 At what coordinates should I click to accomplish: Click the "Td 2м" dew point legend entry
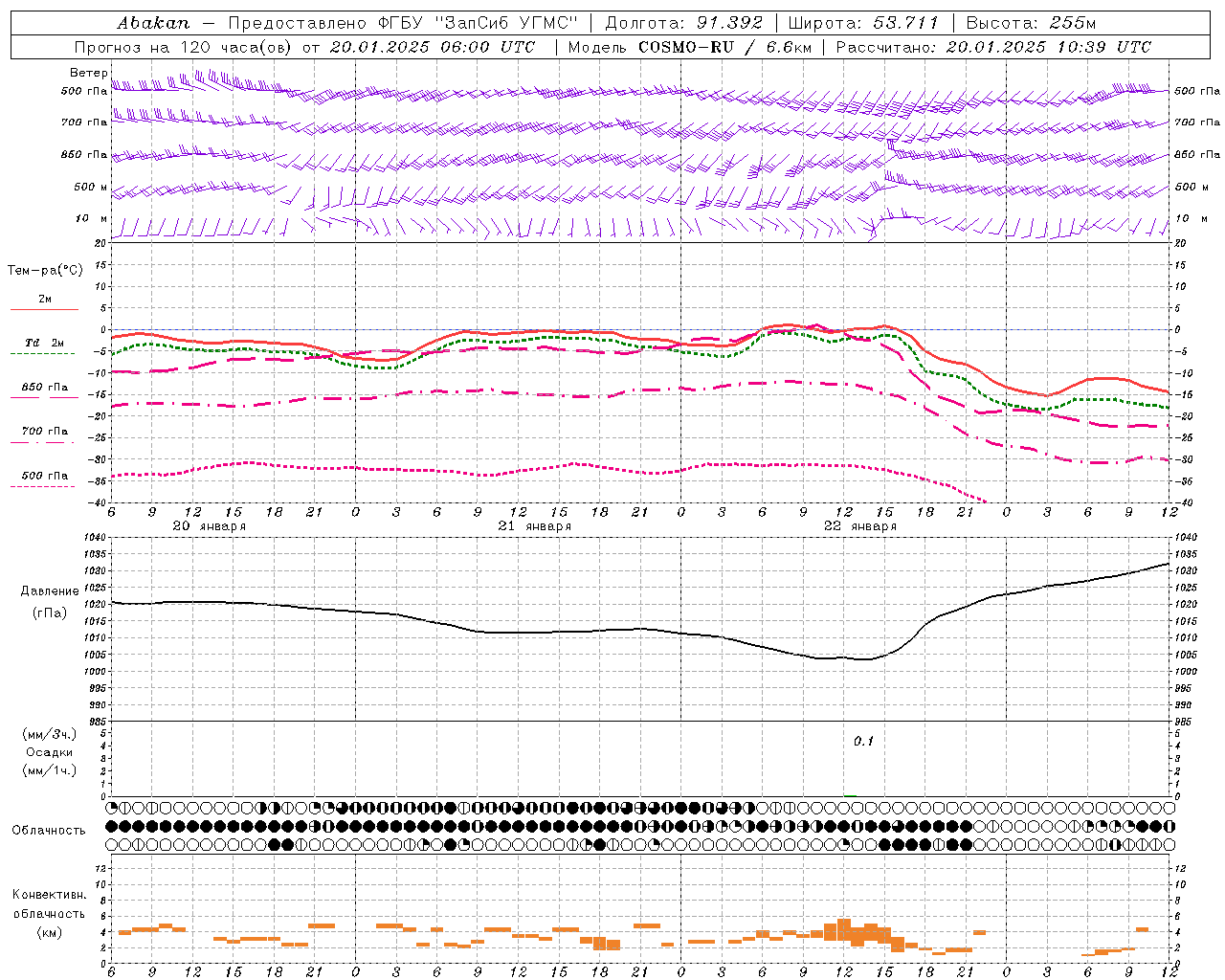44,343
